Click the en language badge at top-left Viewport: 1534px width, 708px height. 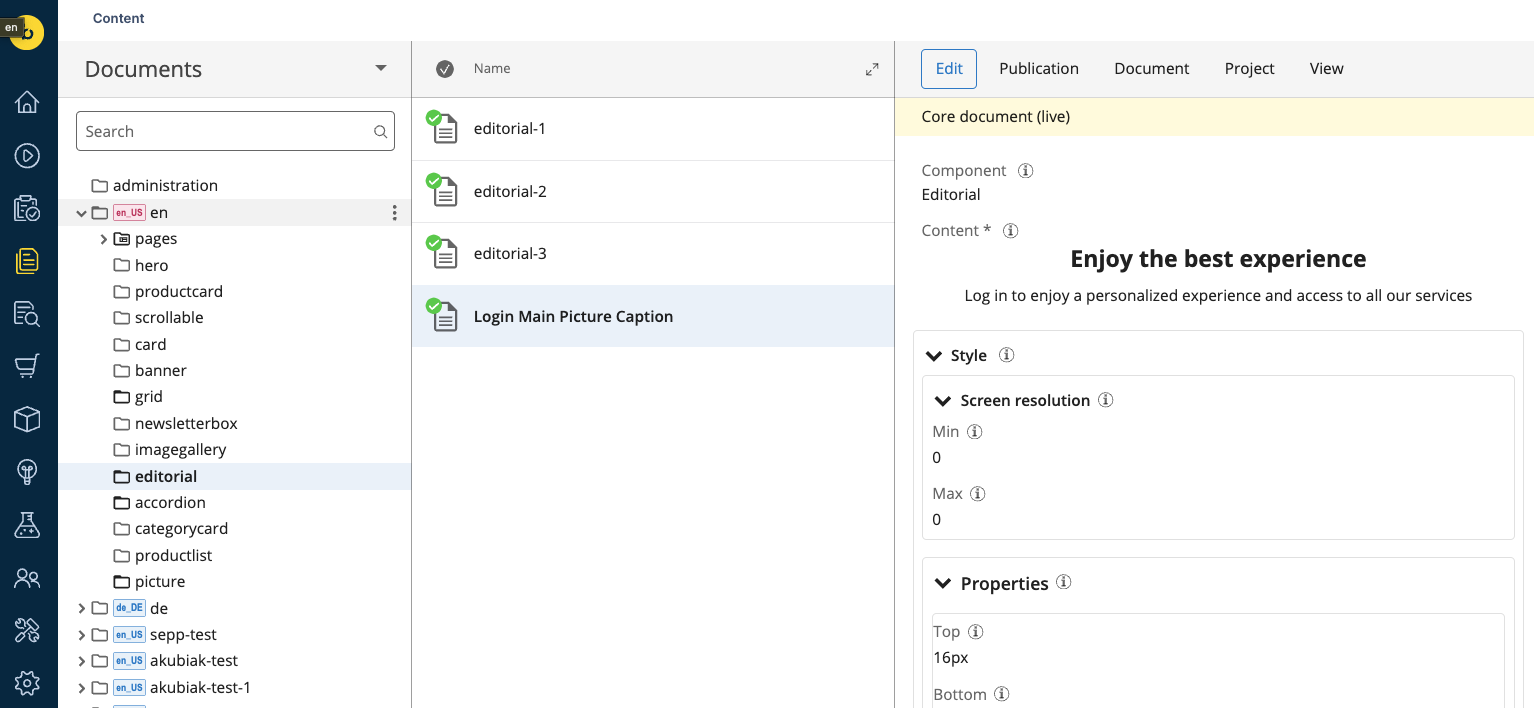coord(11,28)
